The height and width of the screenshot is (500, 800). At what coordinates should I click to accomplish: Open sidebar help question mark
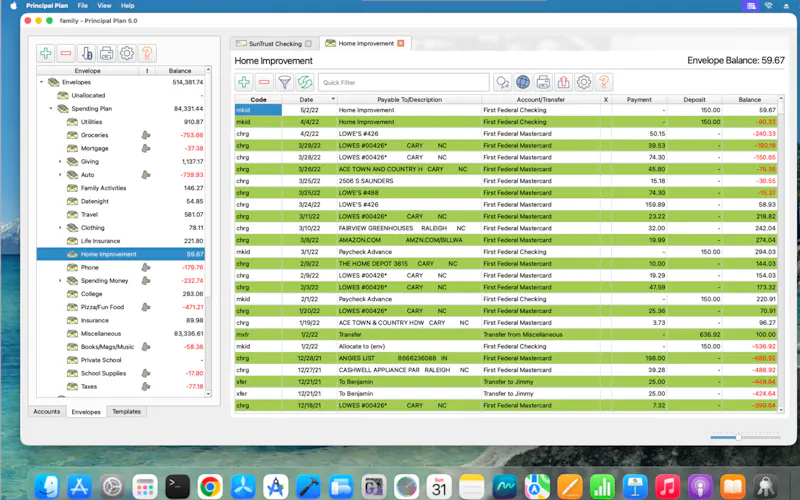(147, 53)
